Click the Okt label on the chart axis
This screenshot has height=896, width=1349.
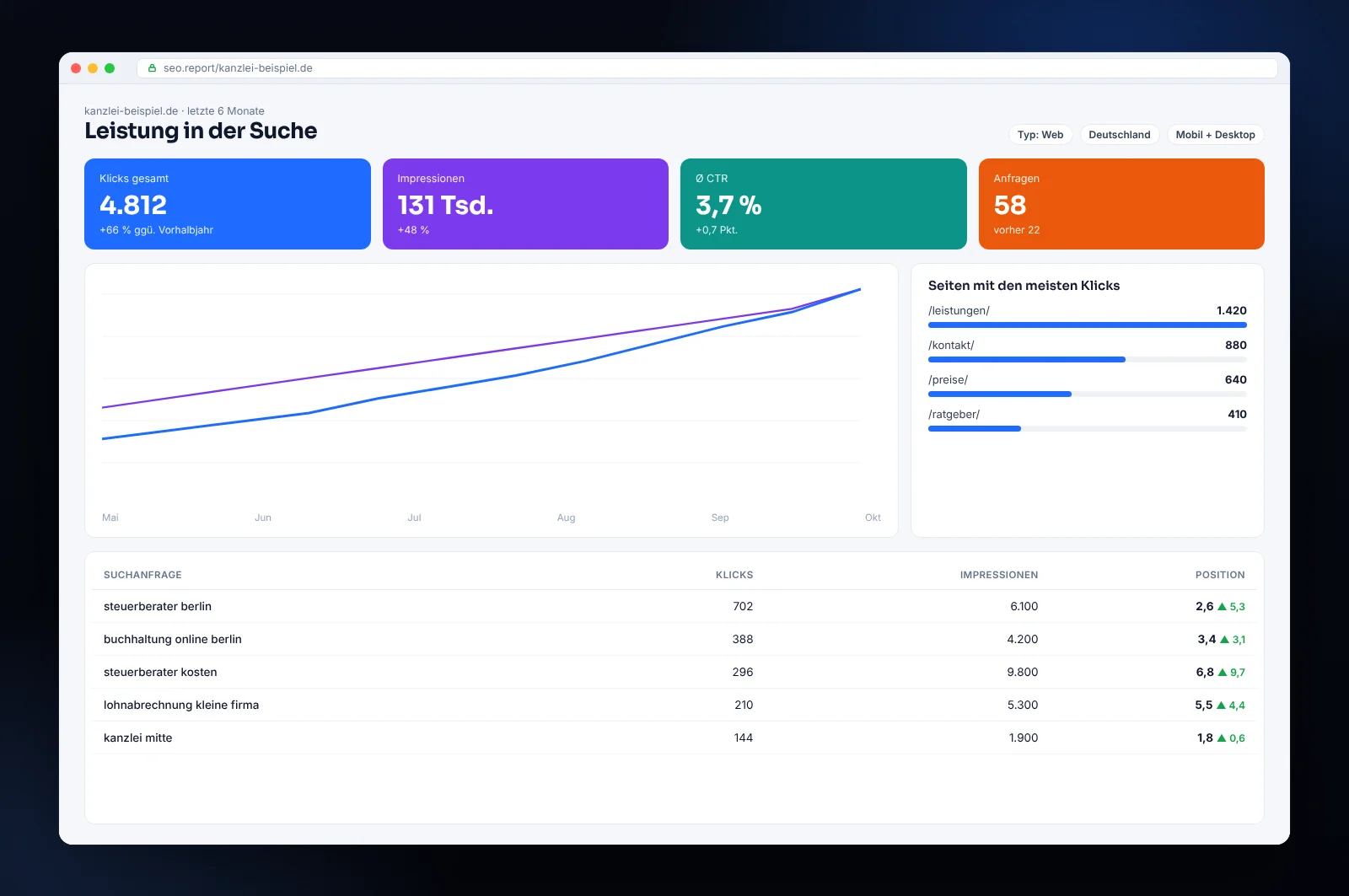873,518
